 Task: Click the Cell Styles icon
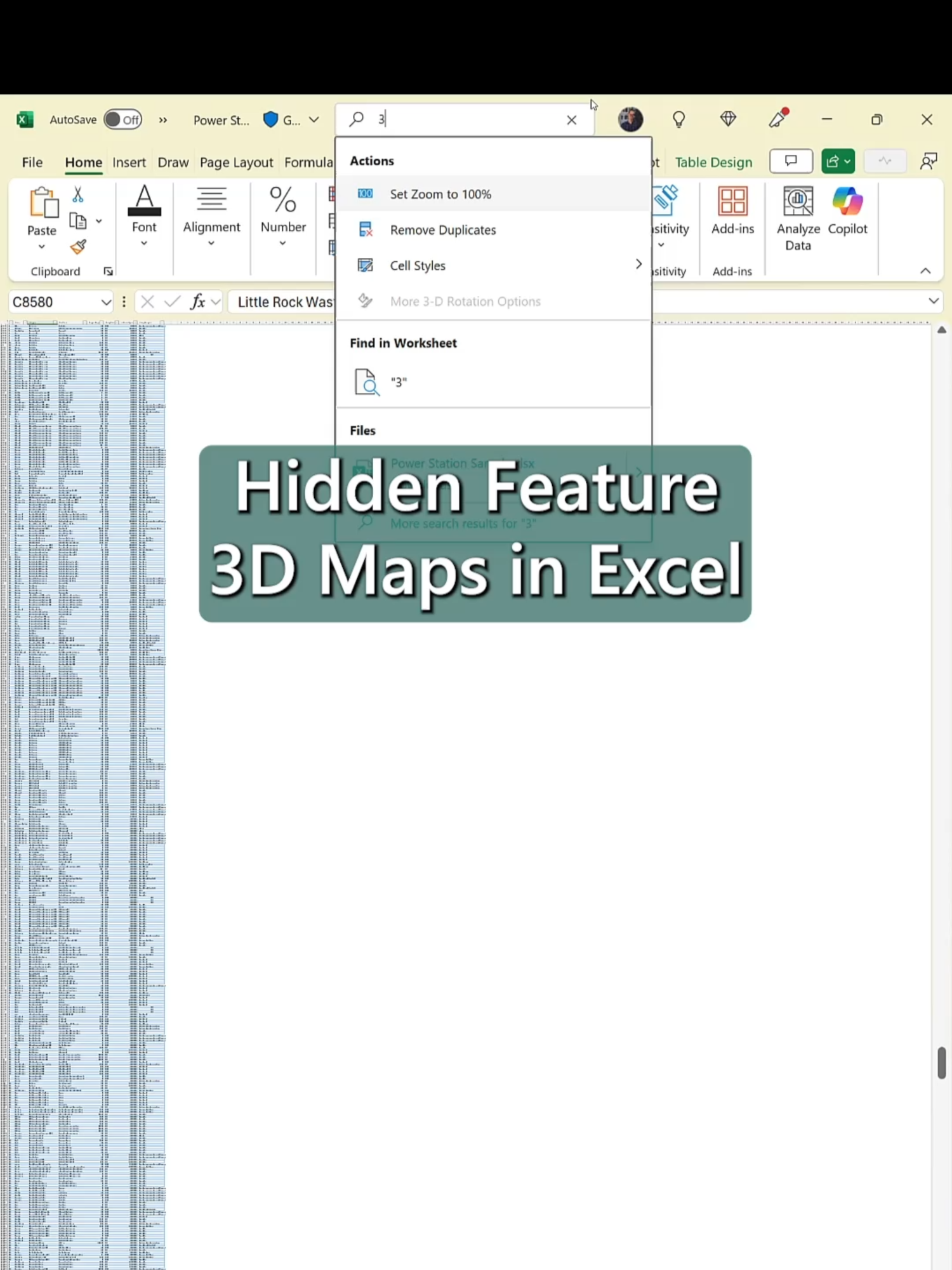pyautogui.click(x=366, y=265)
